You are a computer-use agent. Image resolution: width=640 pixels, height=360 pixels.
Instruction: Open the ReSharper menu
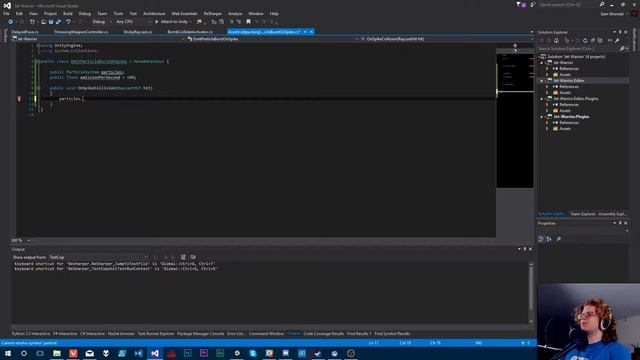click(213, 13)
